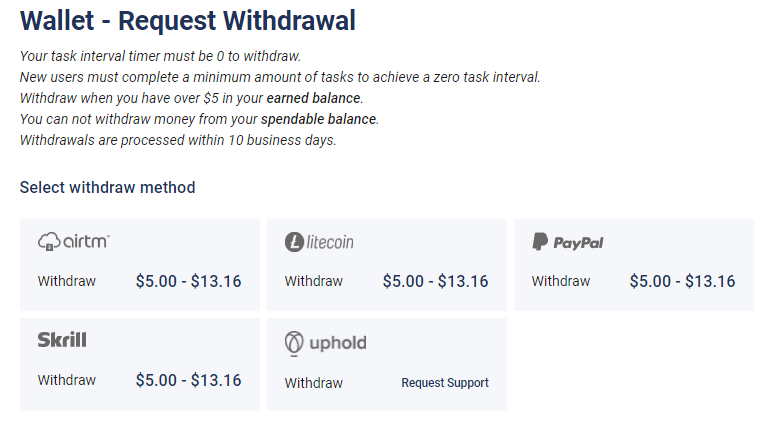Click the Litecoin logo
The height and width of the screenshot is (436, 763).
(319, 242)
